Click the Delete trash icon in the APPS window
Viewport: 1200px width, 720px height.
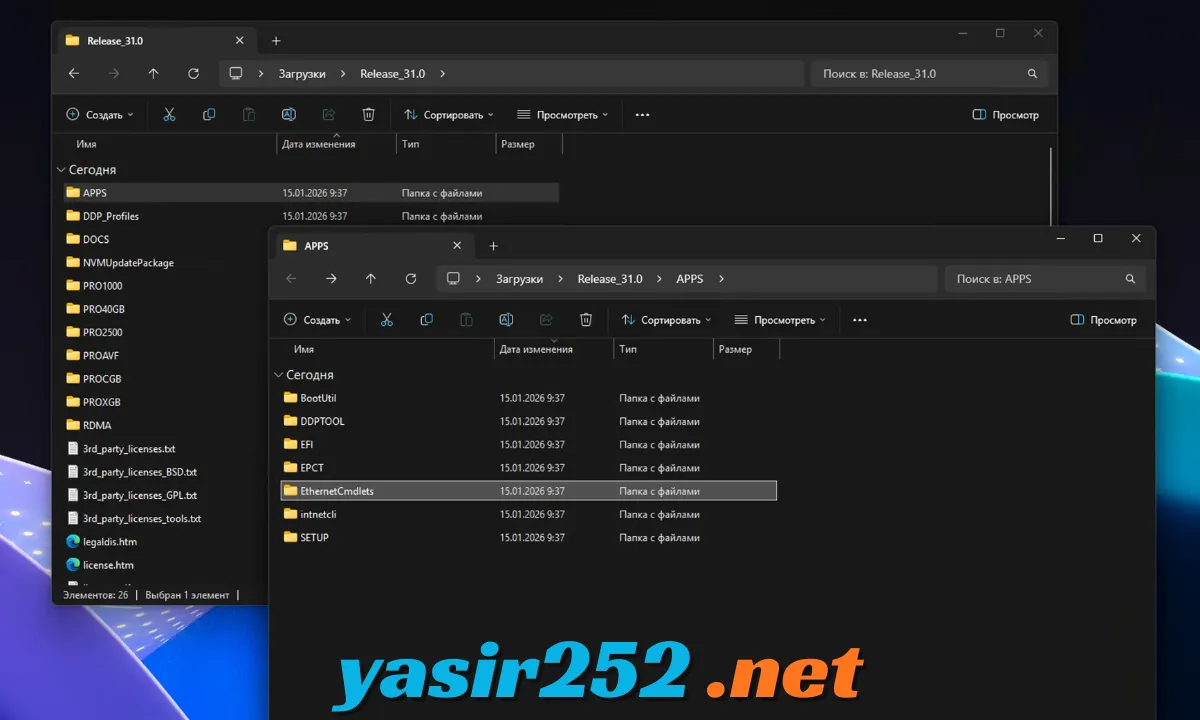point(586,320)
